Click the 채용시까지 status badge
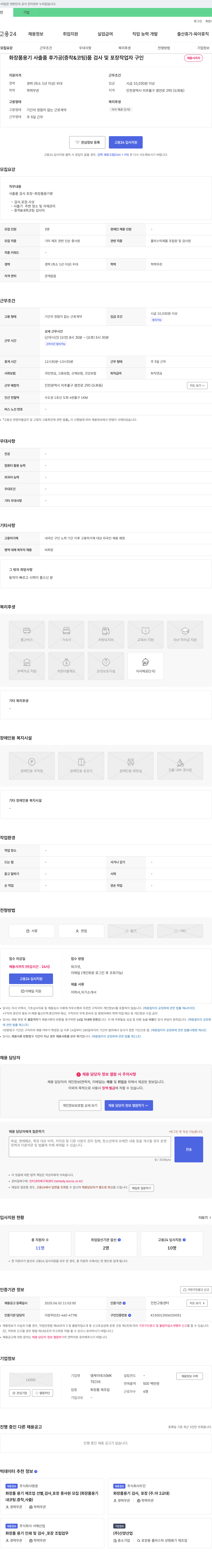Image resolution: width=212 pixels, height=1568 pixels. [194, 58]
